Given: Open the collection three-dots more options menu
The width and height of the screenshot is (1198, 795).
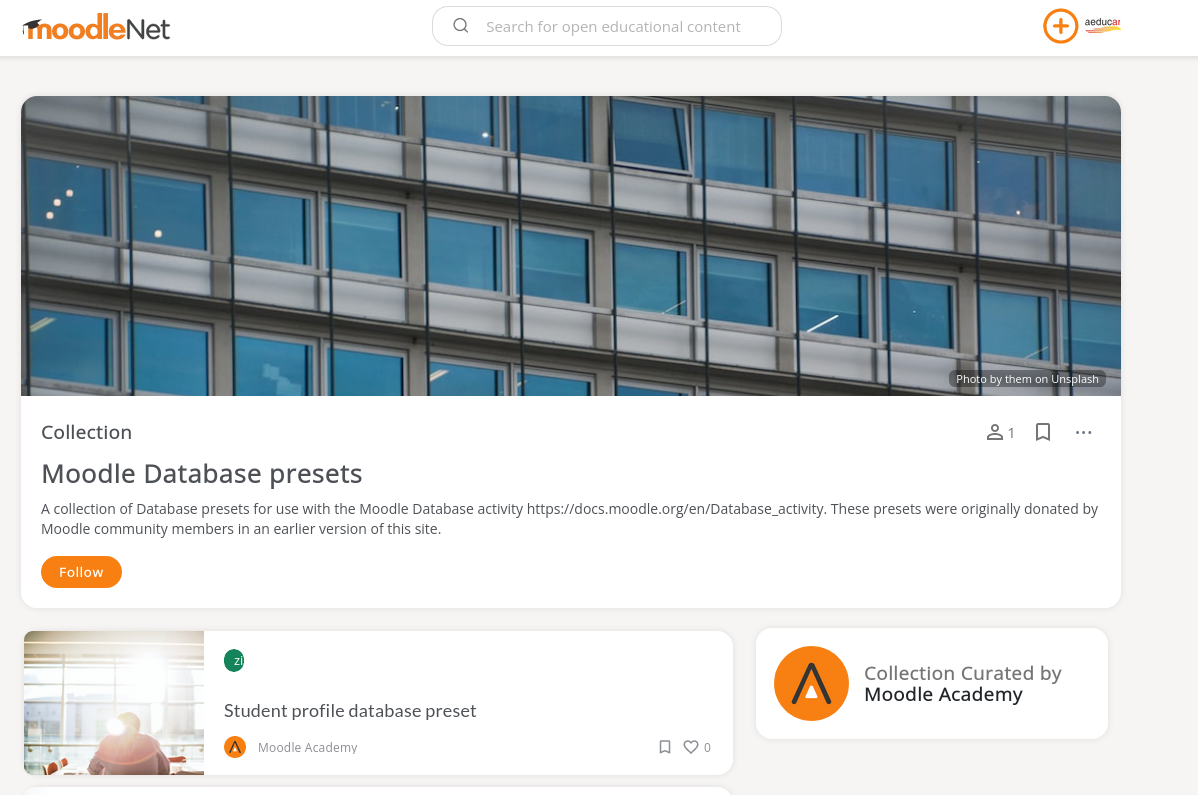Looking at the screenshot, I should coord(1083,432).
